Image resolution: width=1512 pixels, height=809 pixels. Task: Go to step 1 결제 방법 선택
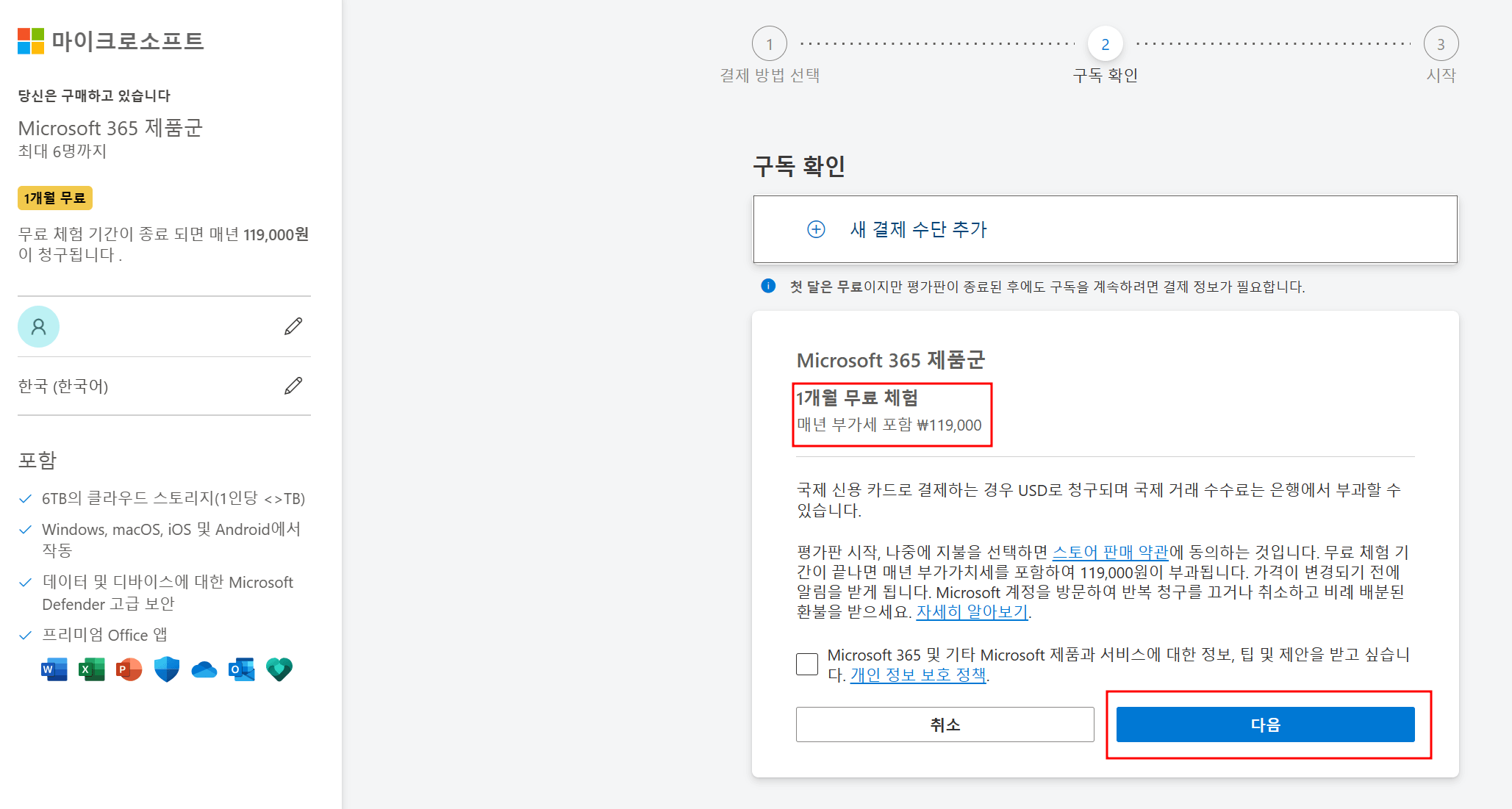770,44
